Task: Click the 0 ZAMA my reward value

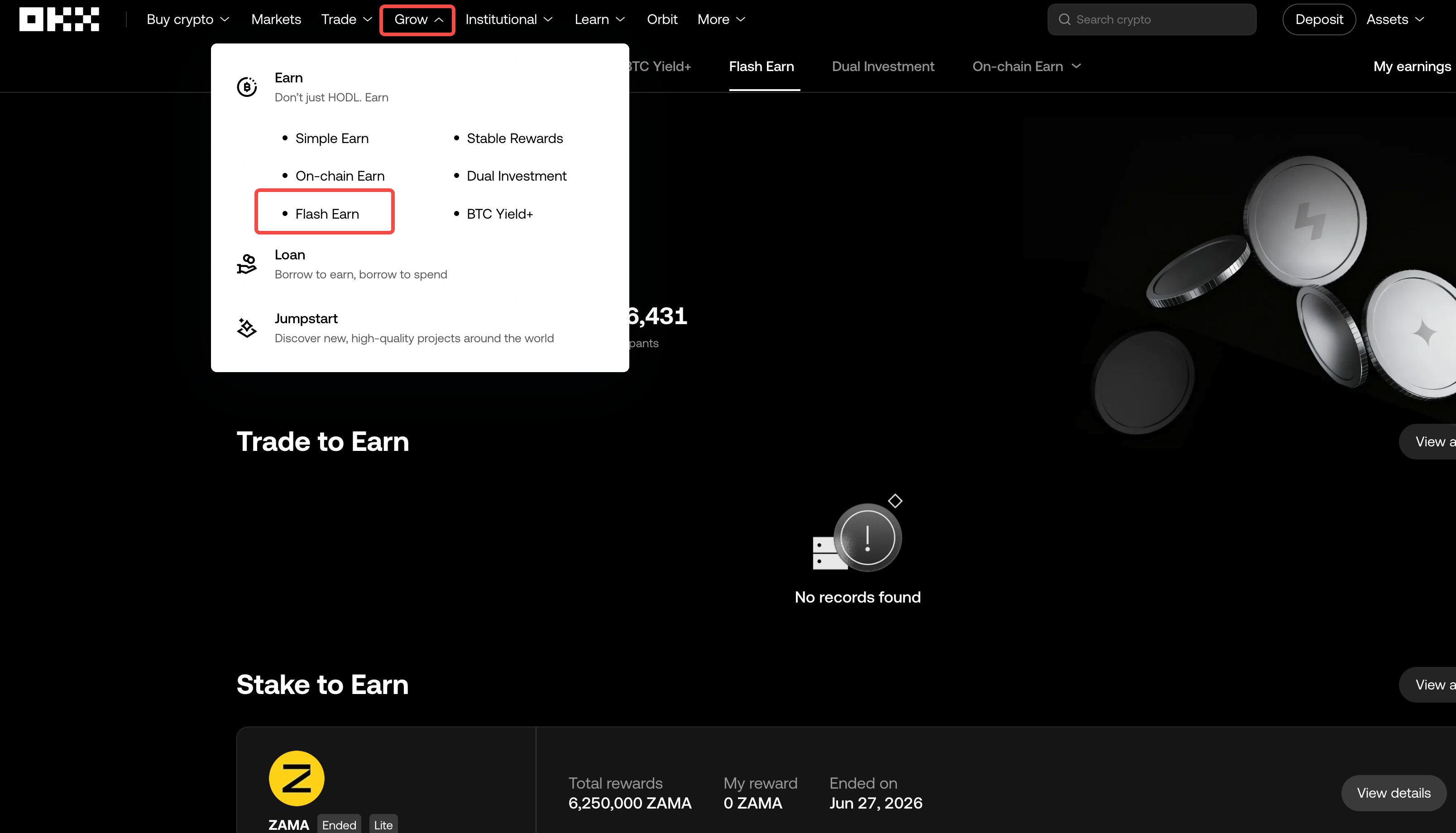Action: click(x=752, y=803)
